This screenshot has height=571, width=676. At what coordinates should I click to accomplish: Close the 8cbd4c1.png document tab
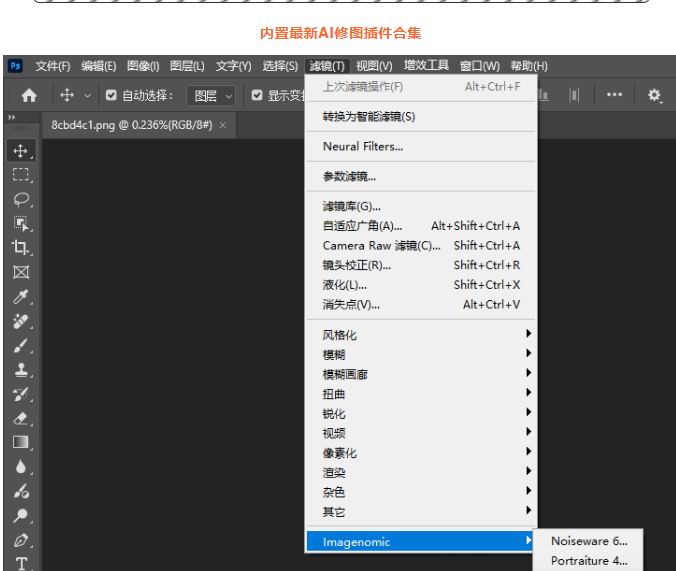click(222, 125)
